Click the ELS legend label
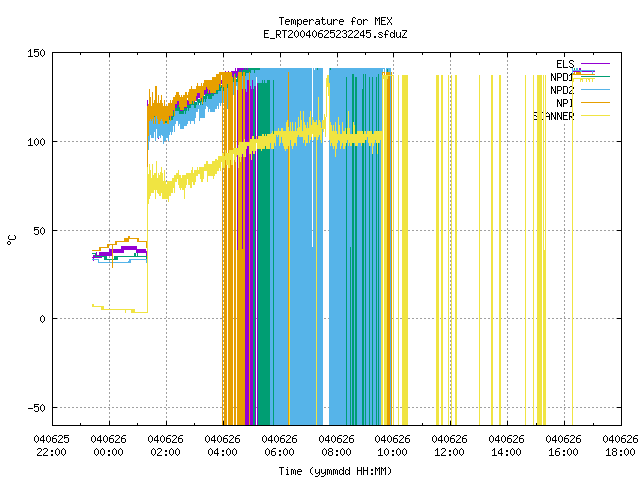 565,64
